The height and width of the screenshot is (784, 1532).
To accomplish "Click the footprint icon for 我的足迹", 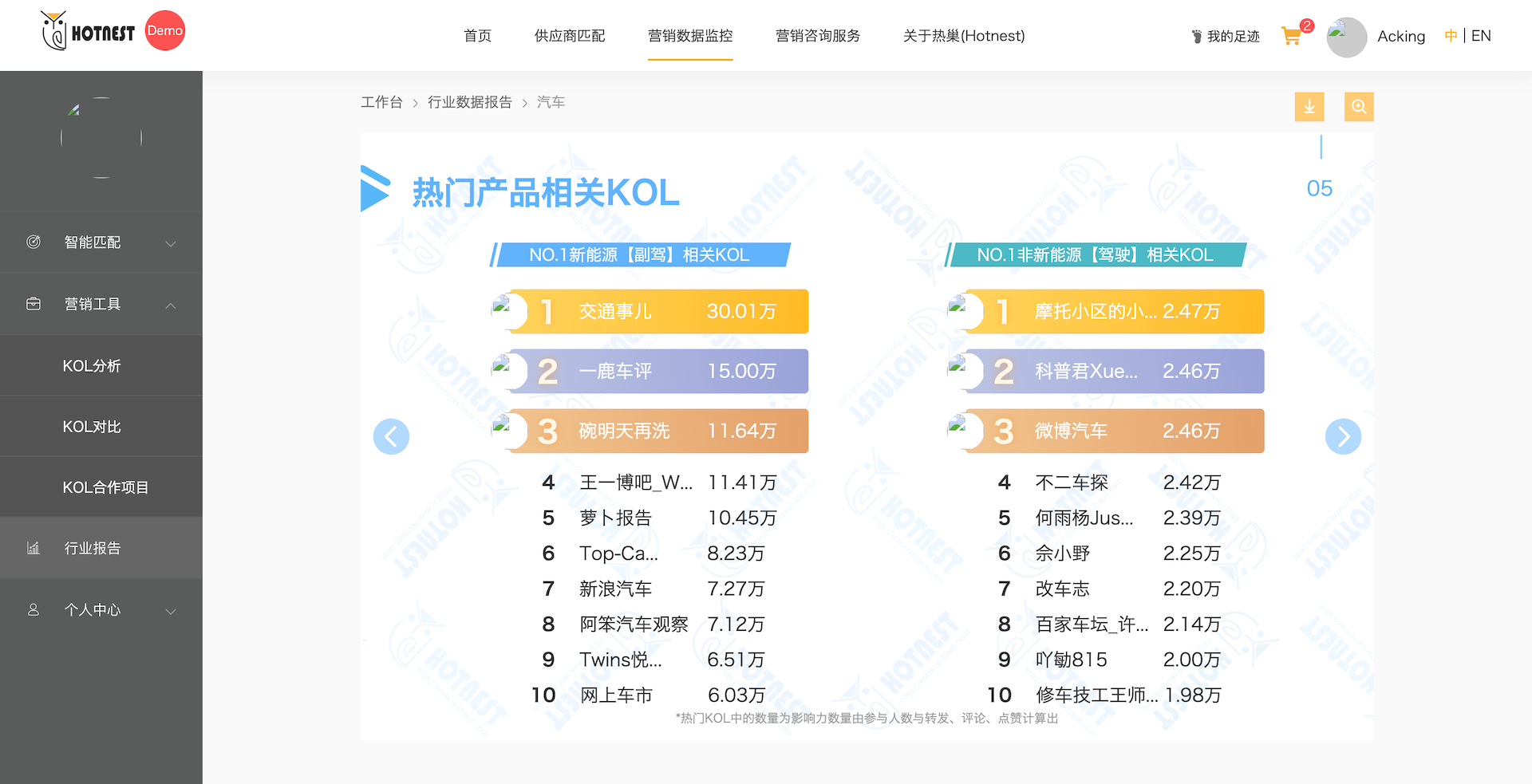I will coord(1196,37).
